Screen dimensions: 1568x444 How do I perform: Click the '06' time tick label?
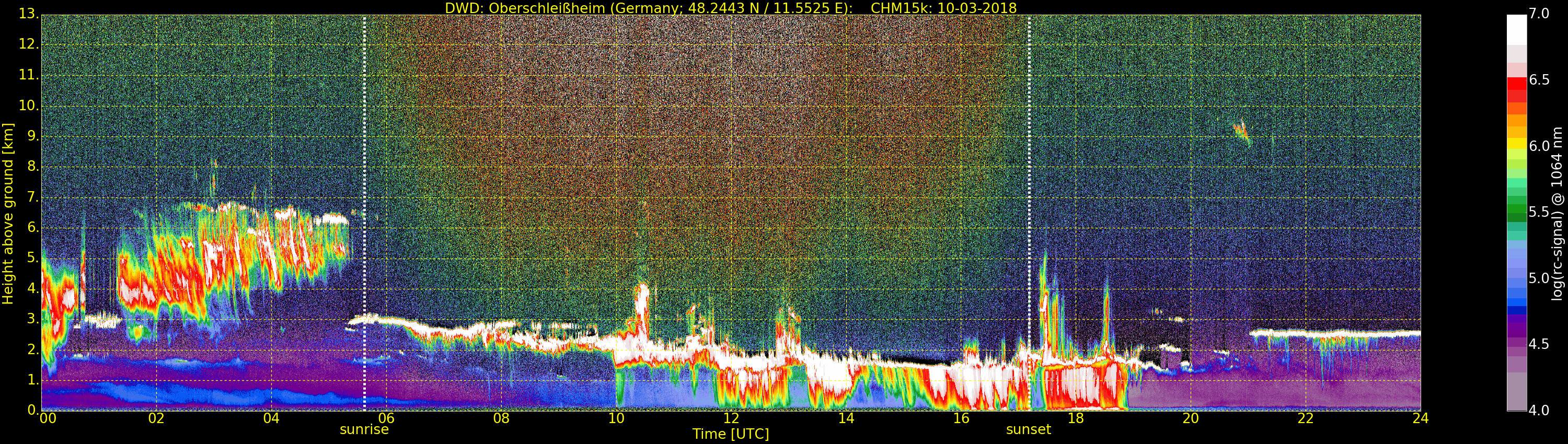[x=387, y=418]
